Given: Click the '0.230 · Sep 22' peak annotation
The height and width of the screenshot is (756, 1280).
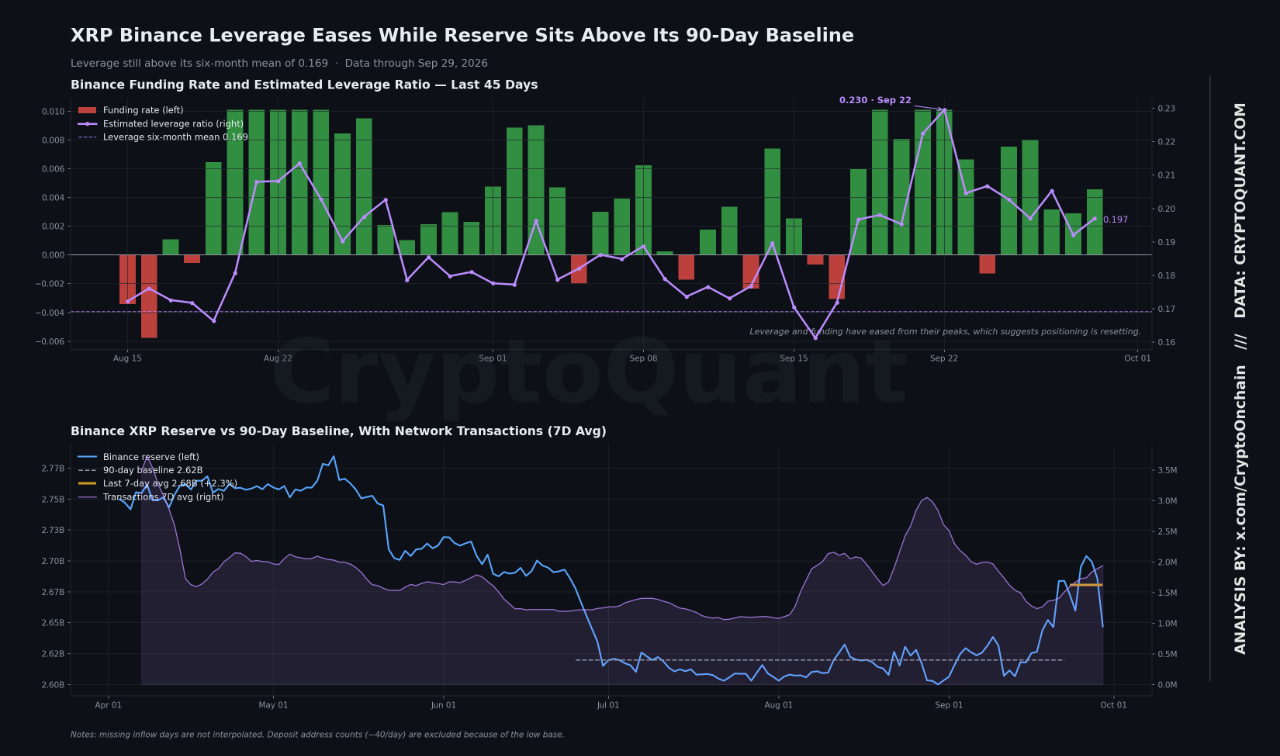Looking at the screenshot, I should [875, 100].
